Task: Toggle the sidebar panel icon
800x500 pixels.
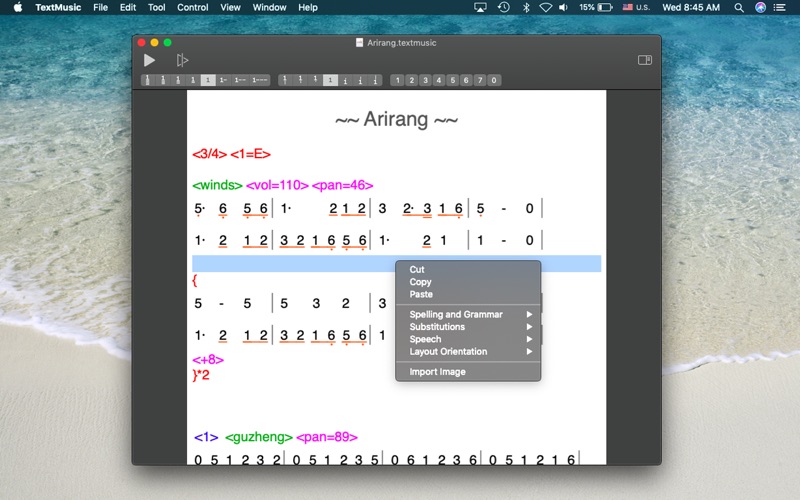Action: (x=645, y=60)
